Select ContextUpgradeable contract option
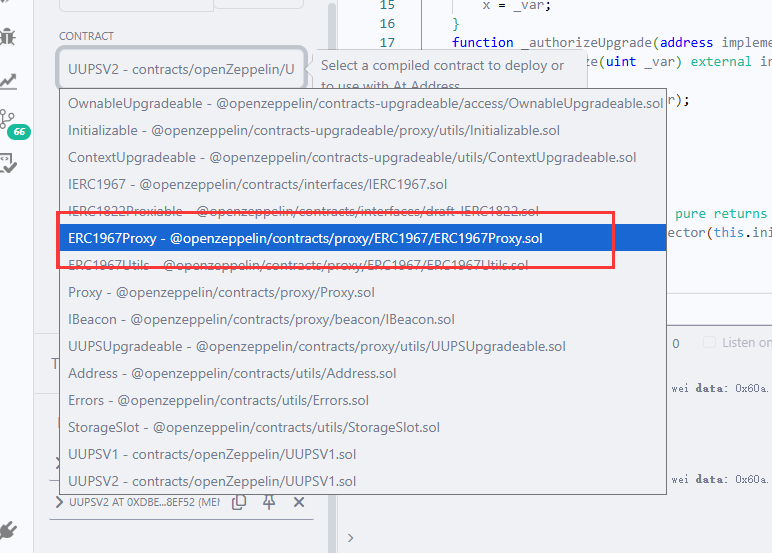Image resolution: width=772 pixels, height=553 pixels. 363,158
